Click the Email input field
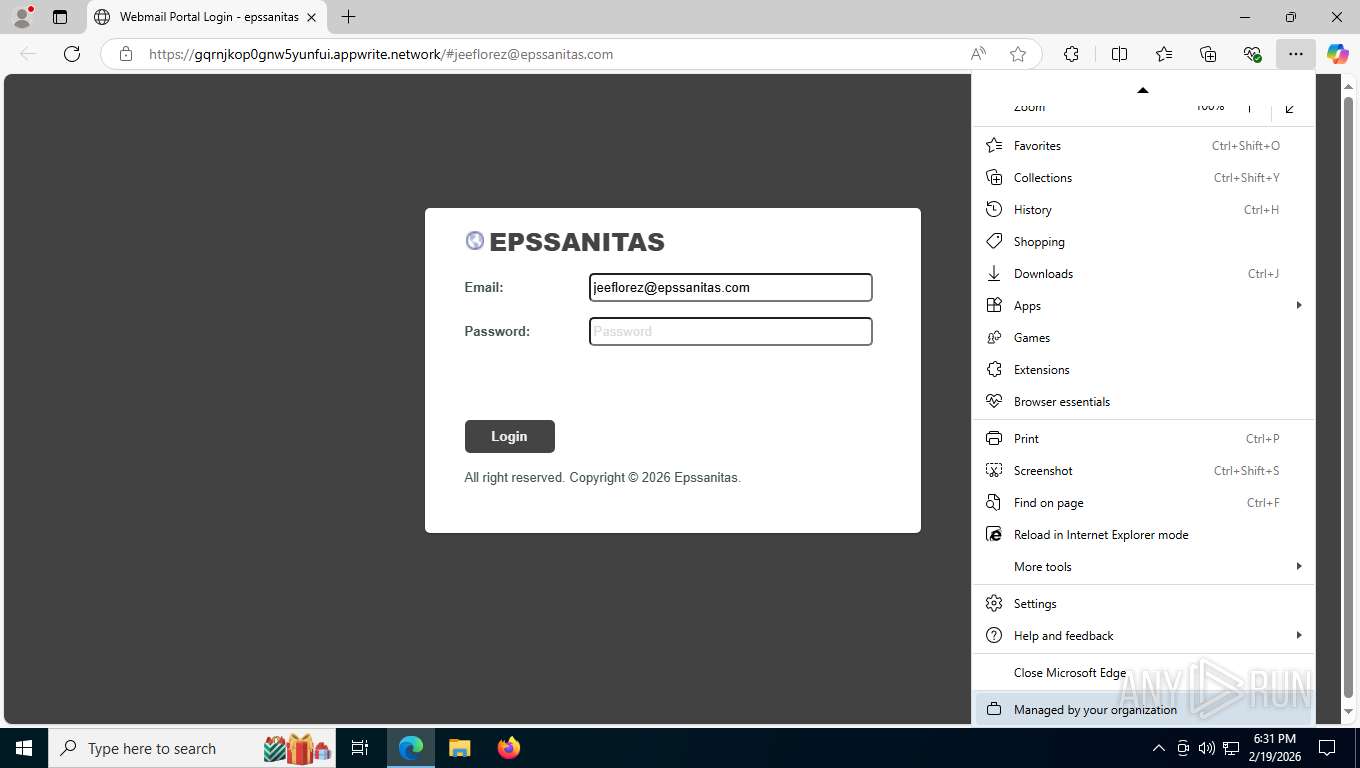This screenshot has height=768, width=1360. point(731,287)
